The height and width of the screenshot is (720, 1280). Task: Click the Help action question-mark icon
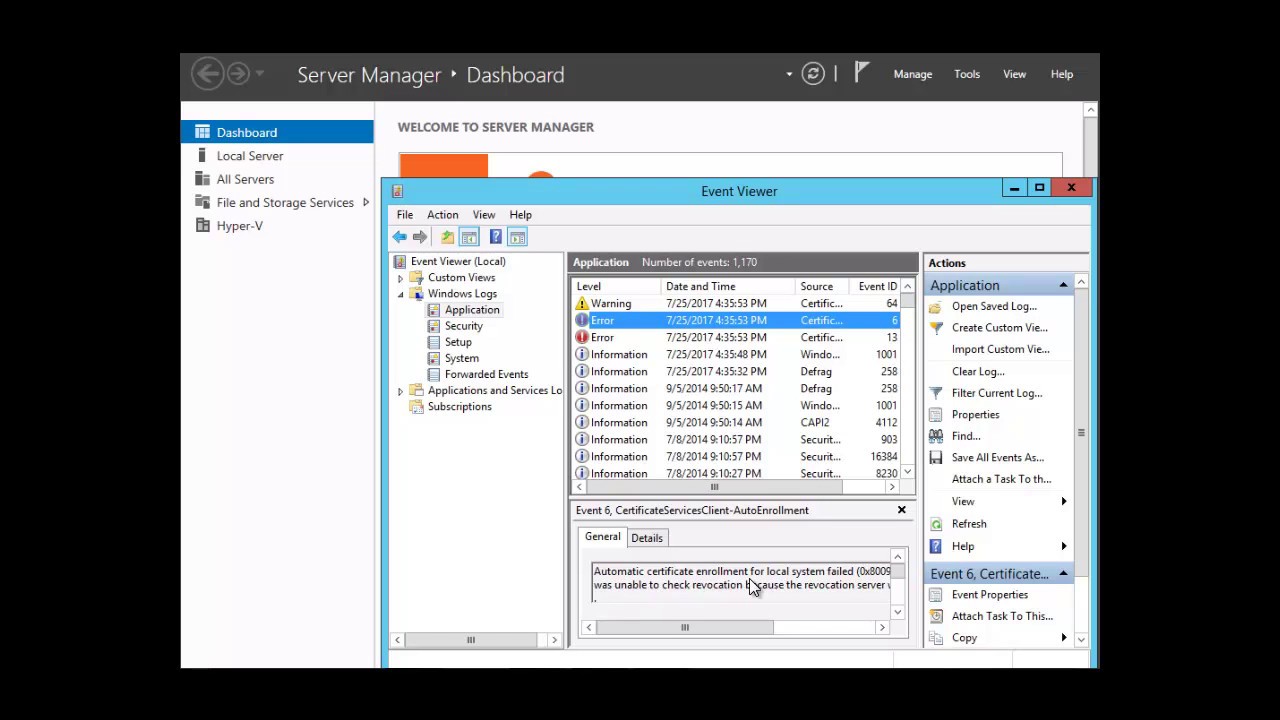pos(936,546)
